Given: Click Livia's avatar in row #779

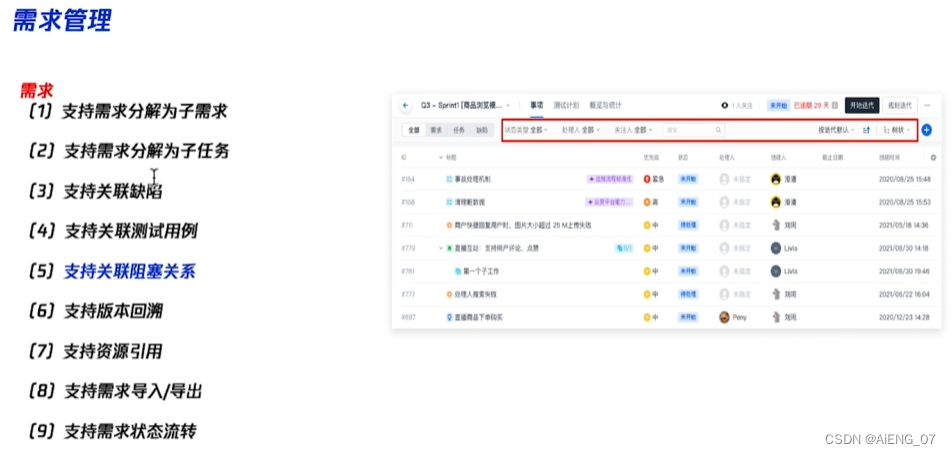Looking at the screenshot, I should coord(775,248).
